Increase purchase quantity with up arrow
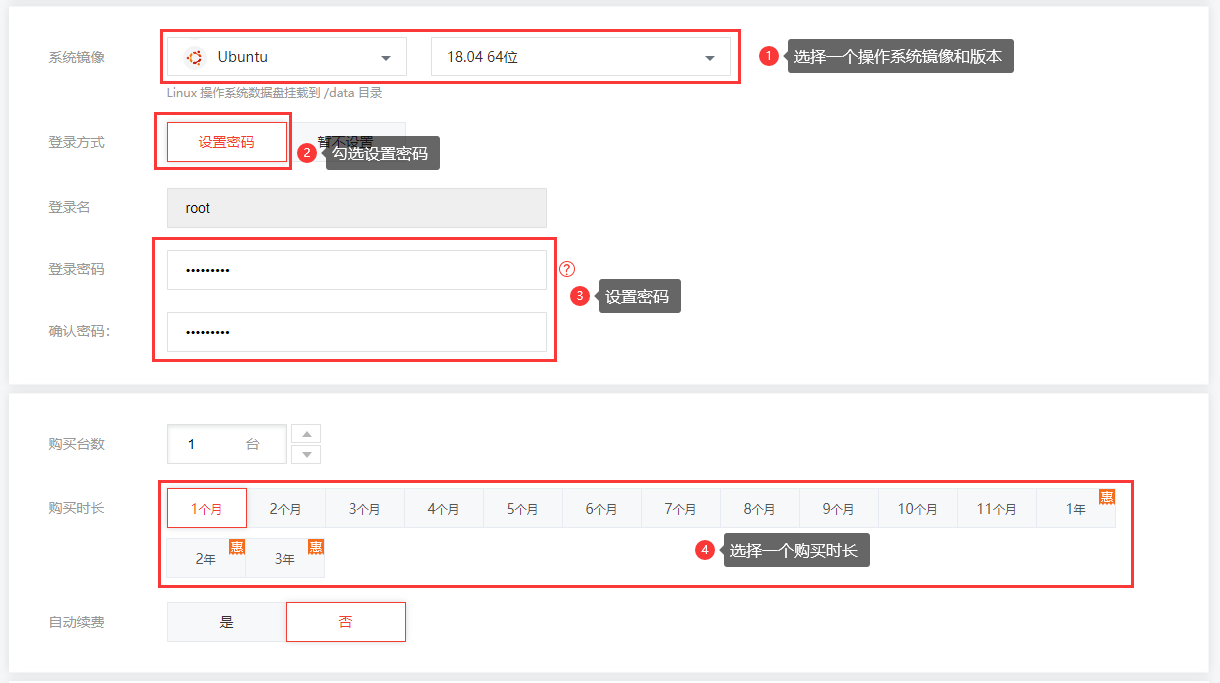Image resolution: width=1220 pixels, height=683 pixels. (305, 434)
